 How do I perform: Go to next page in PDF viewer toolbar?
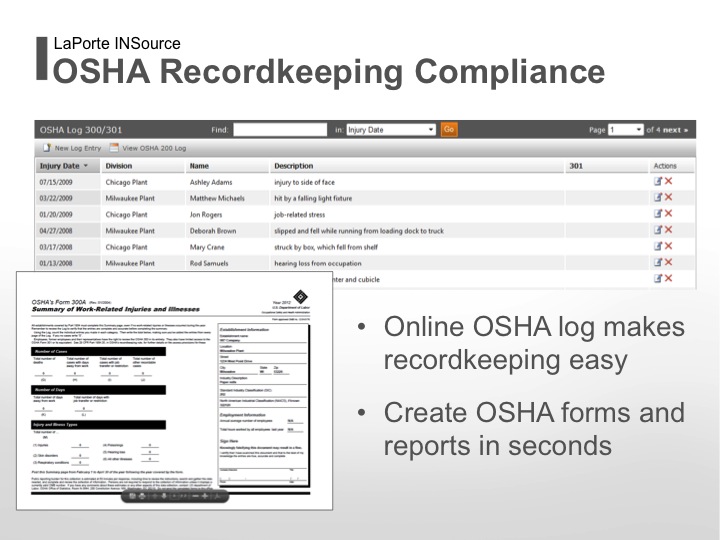(x=164, y=496)
